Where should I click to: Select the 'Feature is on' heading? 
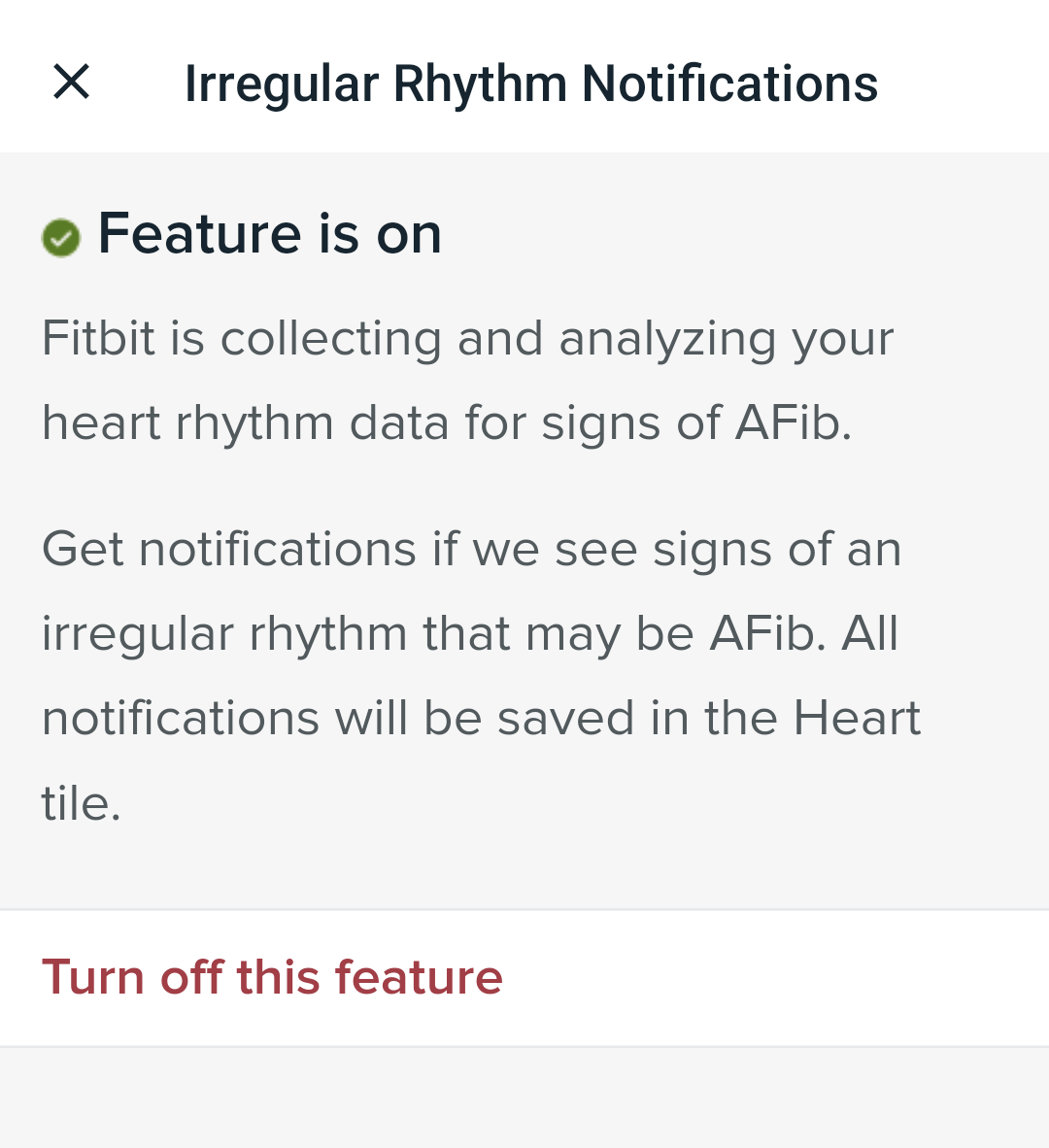tap(269, 234)
